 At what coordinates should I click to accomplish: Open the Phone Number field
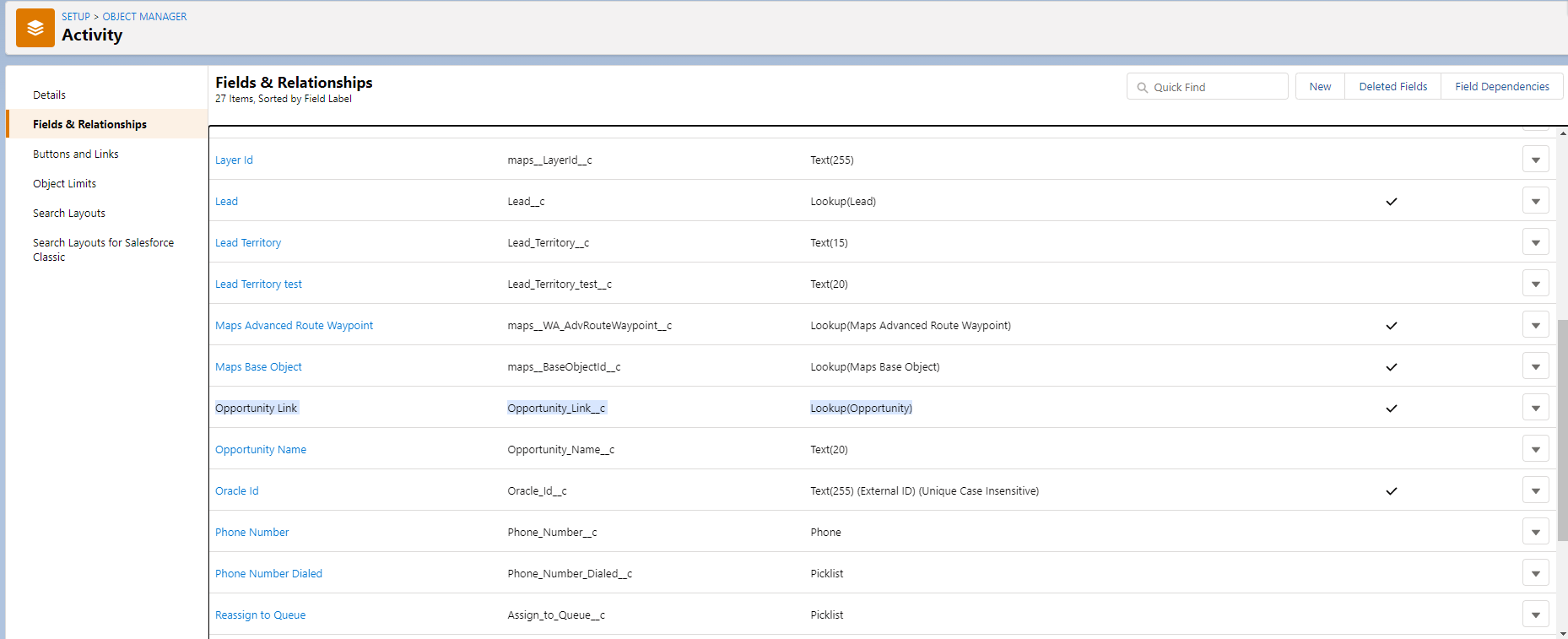[251, 532]
